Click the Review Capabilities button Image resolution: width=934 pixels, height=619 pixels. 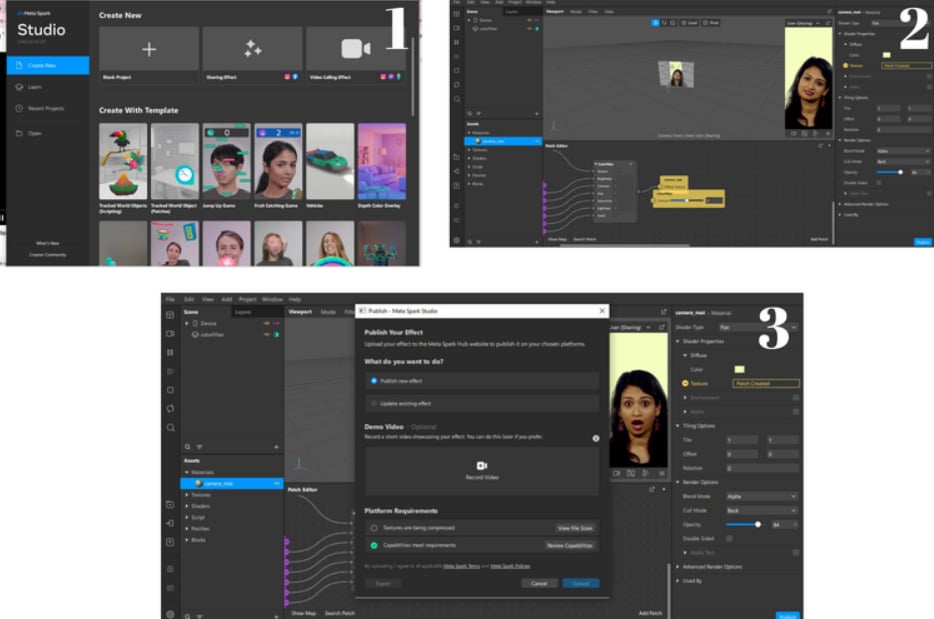pyautogui.click(x=569, y=545)
